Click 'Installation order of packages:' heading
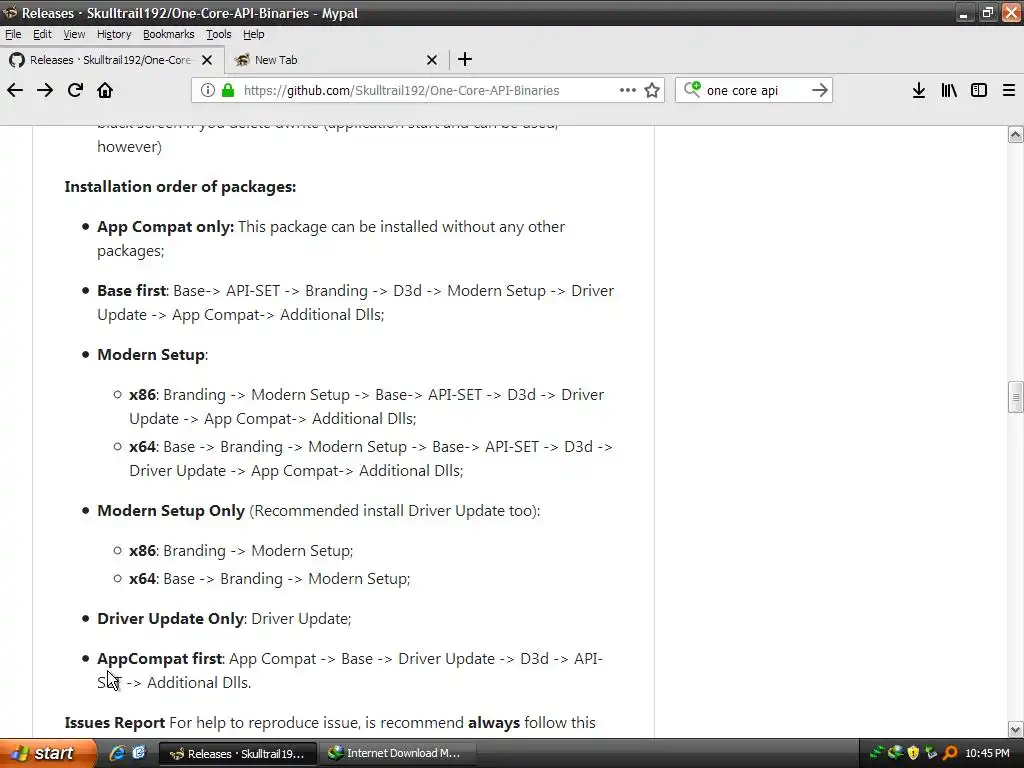This screenshot has height=768, width=1024. click(x=180, y=187)
